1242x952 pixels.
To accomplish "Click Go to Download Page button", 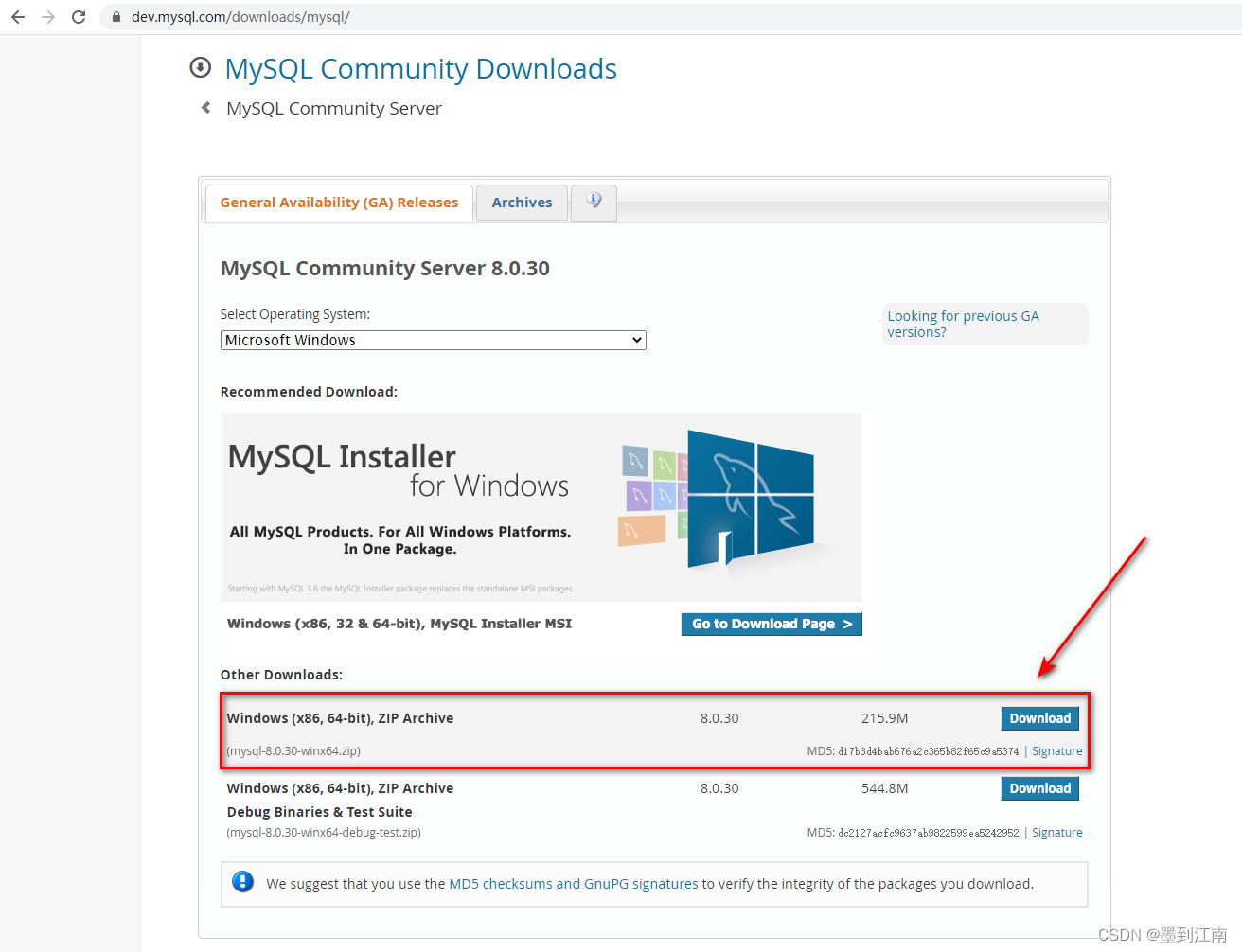I will [x=772, y=624].
